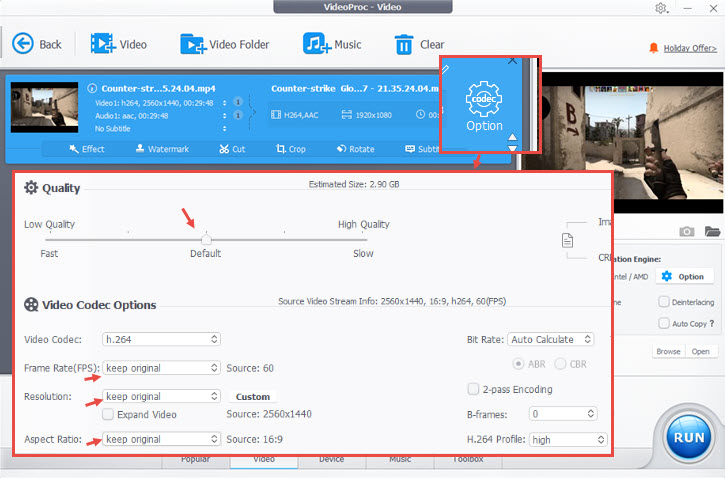Click the quality slider handle at Default
Image resolution: width=725 pixels, height=478 pixels.
coord(206,239)
